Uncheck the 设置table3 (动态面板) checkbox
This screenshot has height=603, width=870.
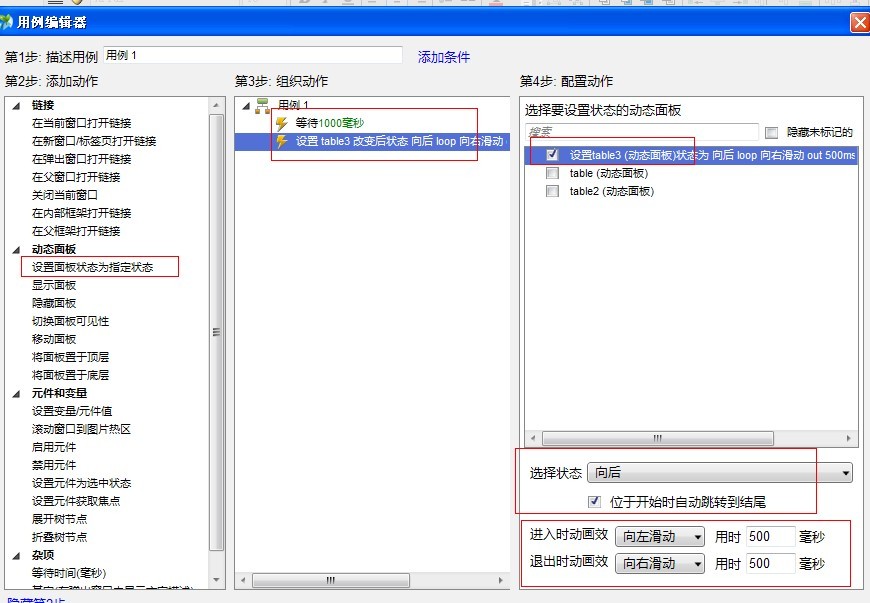tap(552, 155)
